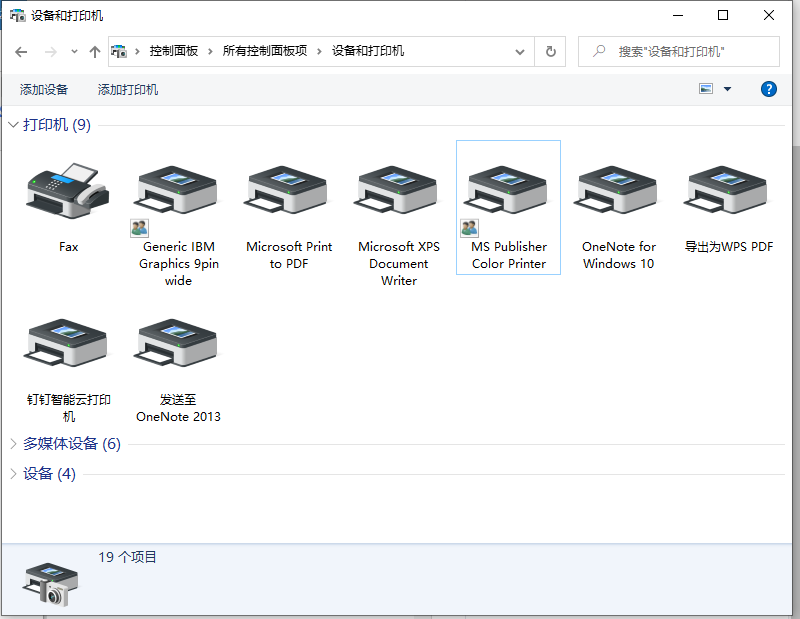Select Generic IBM Graphics 9pin wide printer
This screenshot has height=619, width=800.
(178, 190)
